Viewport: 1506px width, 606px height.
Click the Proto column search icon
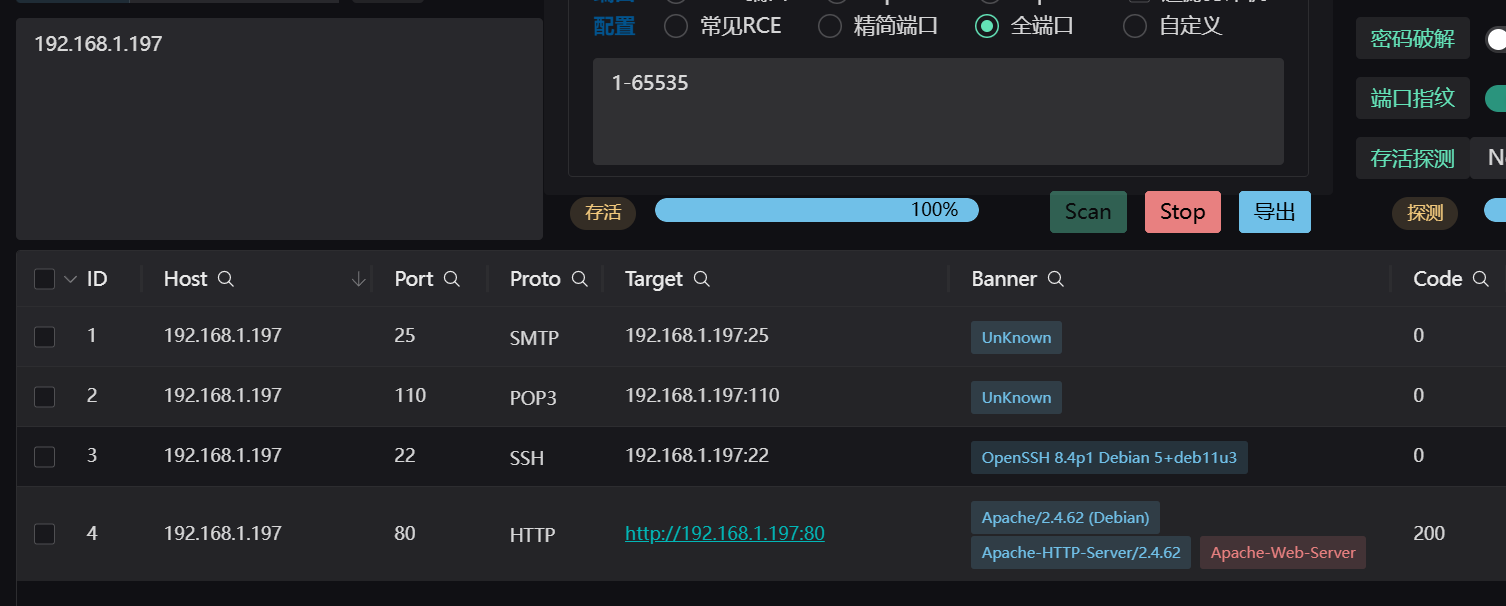(x=579, y=279)
